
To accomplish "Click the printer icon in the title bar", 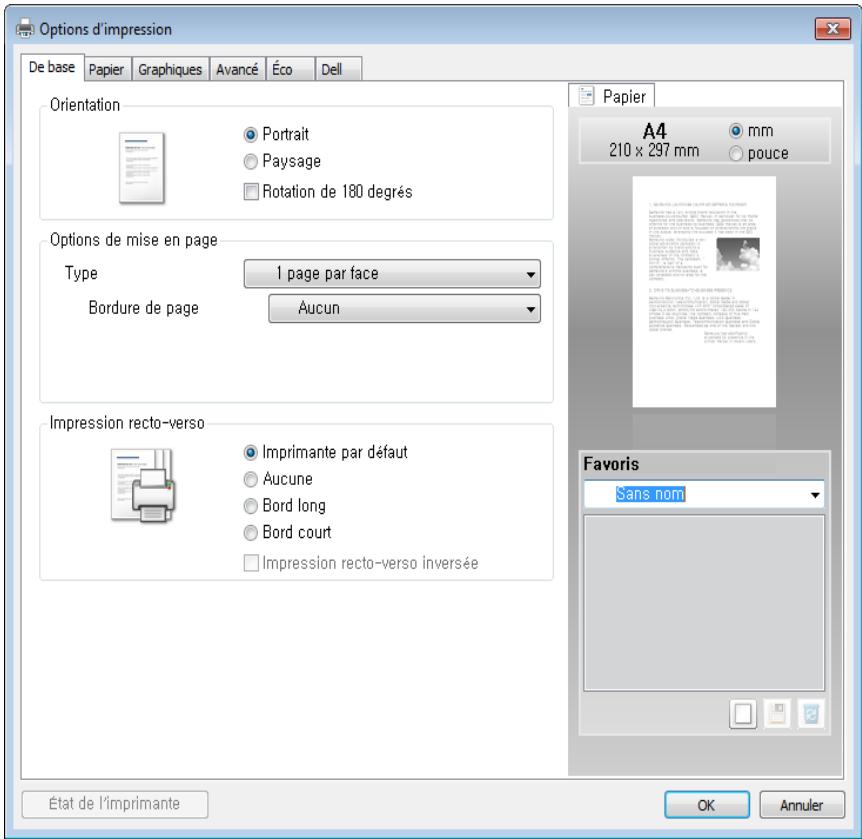I will (x=25, y=28).
